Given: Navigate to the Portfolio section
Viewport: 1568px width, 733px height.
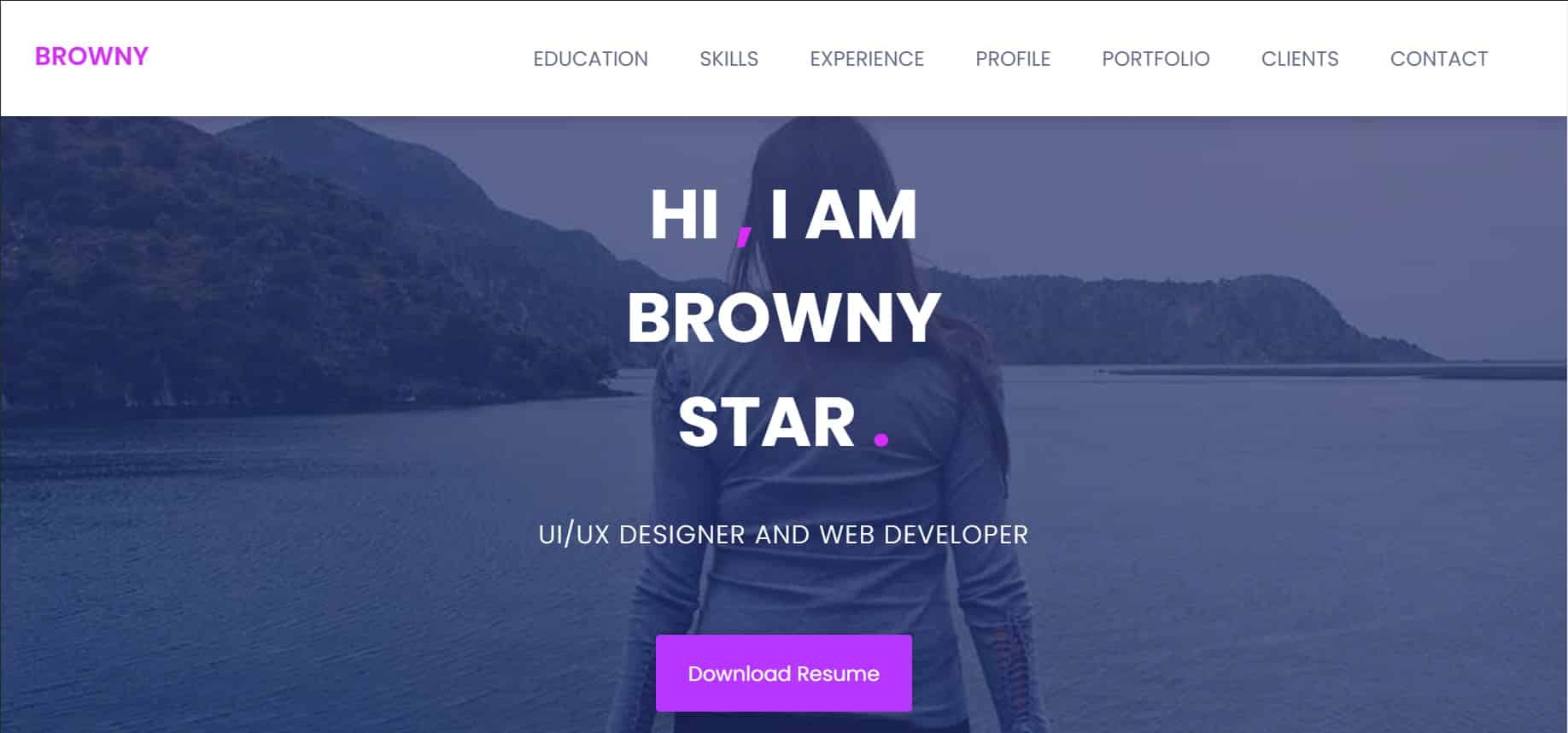Looking at the screenshot, I should (1156, 59).
